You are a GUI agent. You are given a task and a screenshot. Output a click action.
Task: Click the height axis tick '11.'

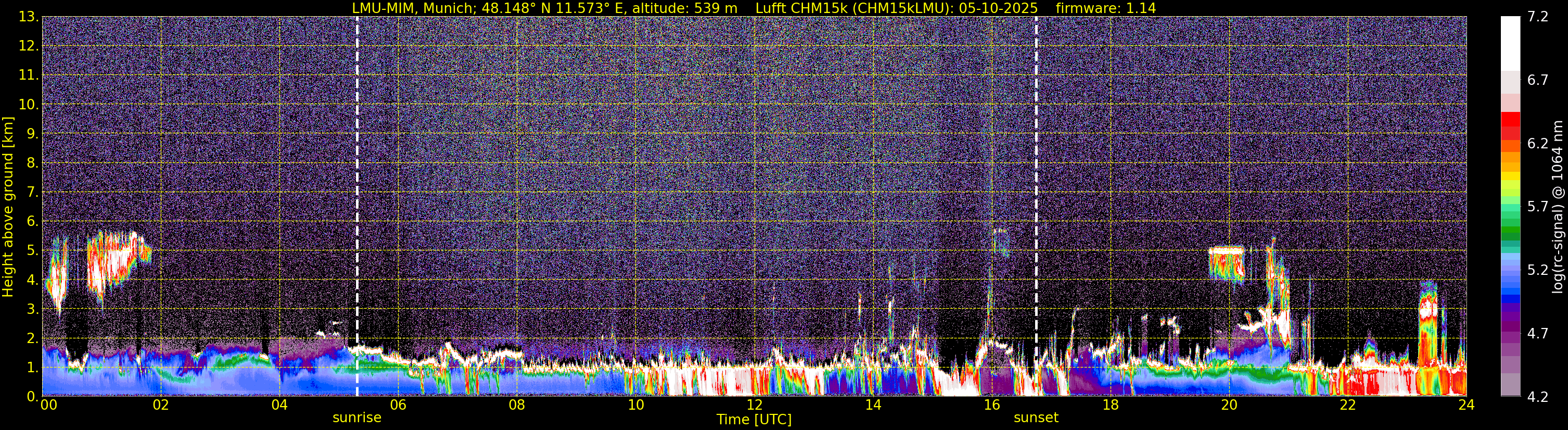coord(29,75)
